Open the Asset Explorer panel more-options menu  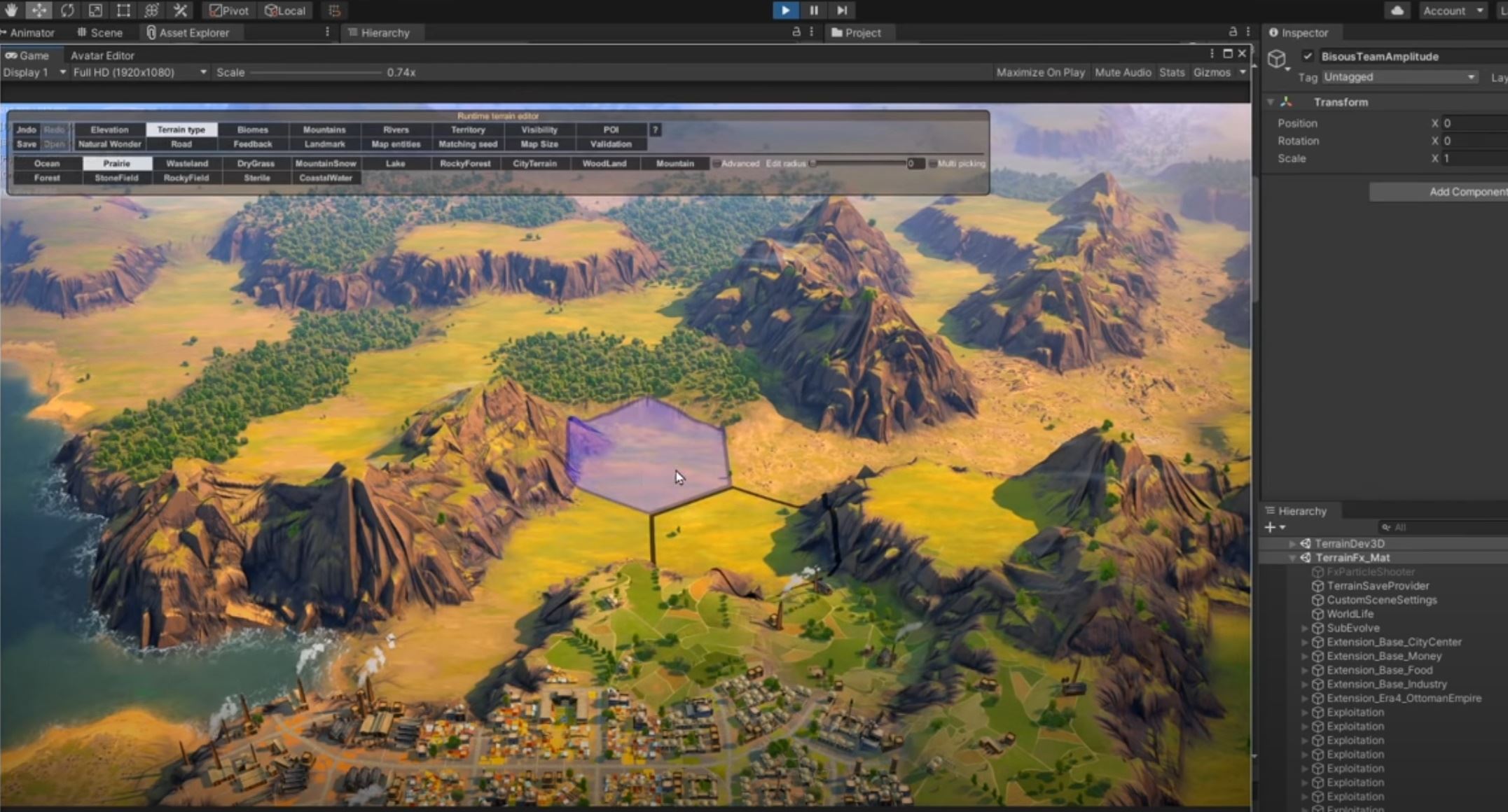[x=327, y=31]
